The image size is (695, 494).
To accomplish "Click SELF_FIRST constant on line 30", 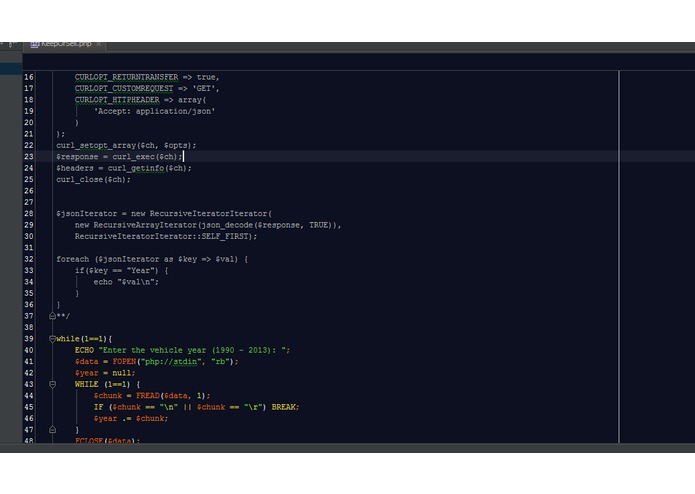I will coord(225,237).
